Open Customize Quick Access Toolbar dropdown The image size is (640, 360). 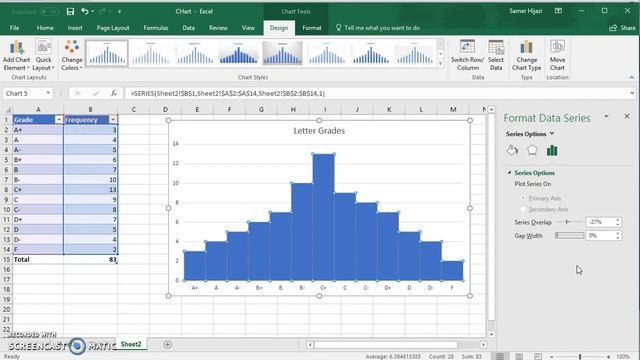click(x=119, y=11)
